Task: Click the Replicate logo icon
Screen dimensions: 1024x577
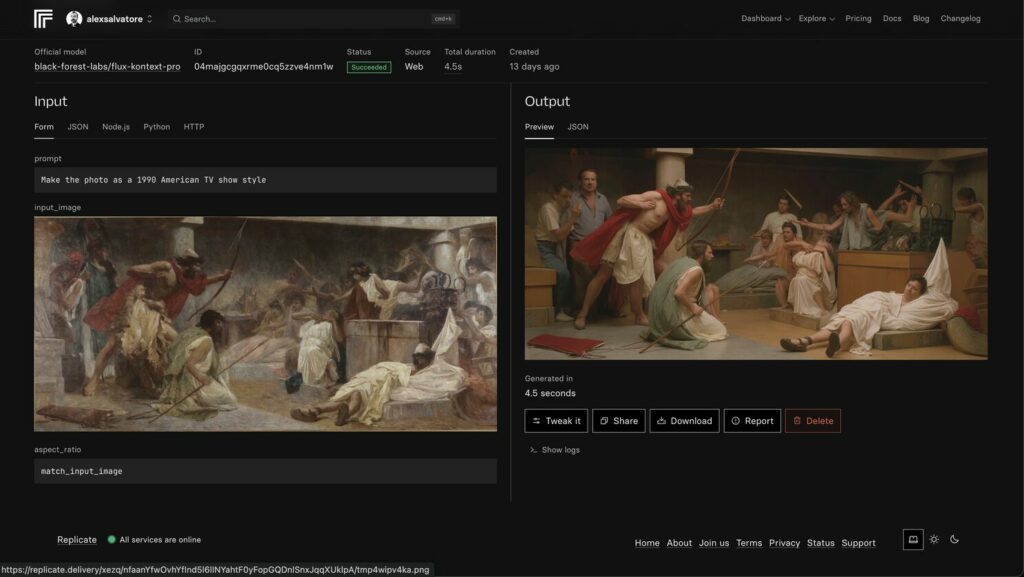Action: pos(43,18)
